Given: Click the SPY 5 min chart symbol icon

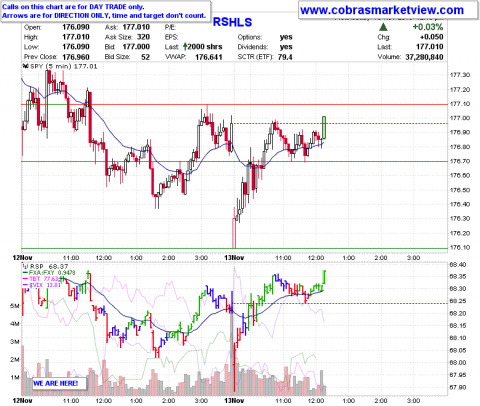Looking at the screenshot, I should (x=25, y=66).
